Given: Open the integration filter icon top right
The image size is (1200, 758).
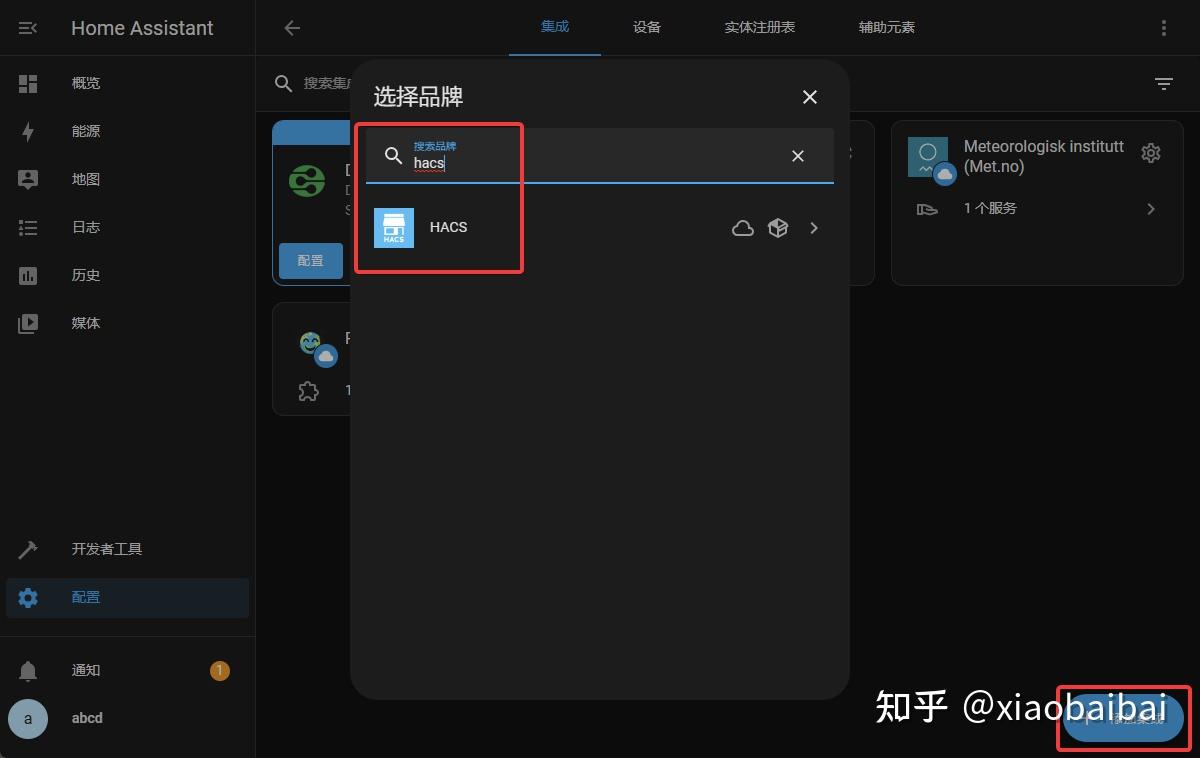Looking at the screenshot, I should pyautogui.click(x=1163, y=83).
